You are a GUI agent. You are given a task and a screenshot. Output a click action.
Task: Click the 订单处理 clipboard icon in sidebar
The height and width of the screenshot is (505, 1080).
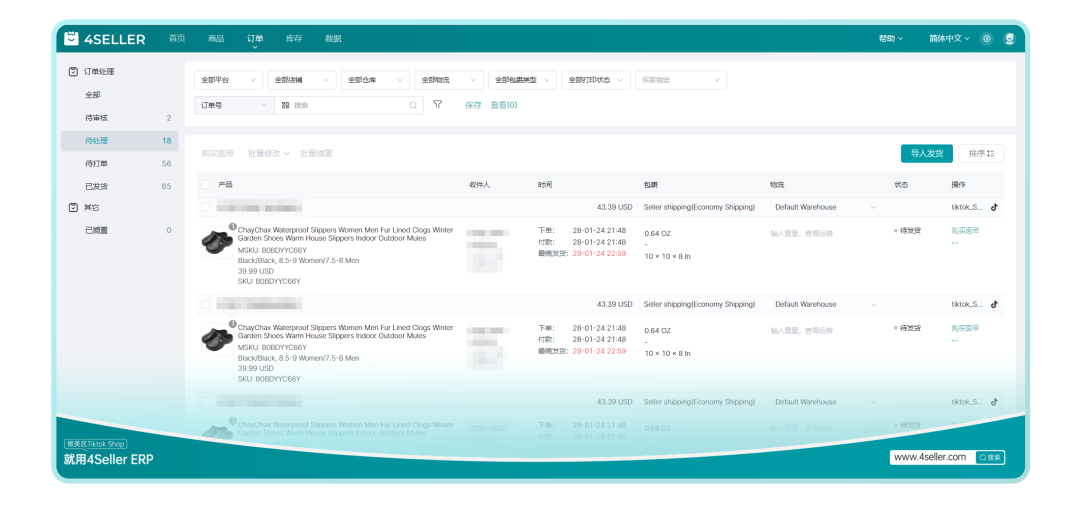coord(73,72)
